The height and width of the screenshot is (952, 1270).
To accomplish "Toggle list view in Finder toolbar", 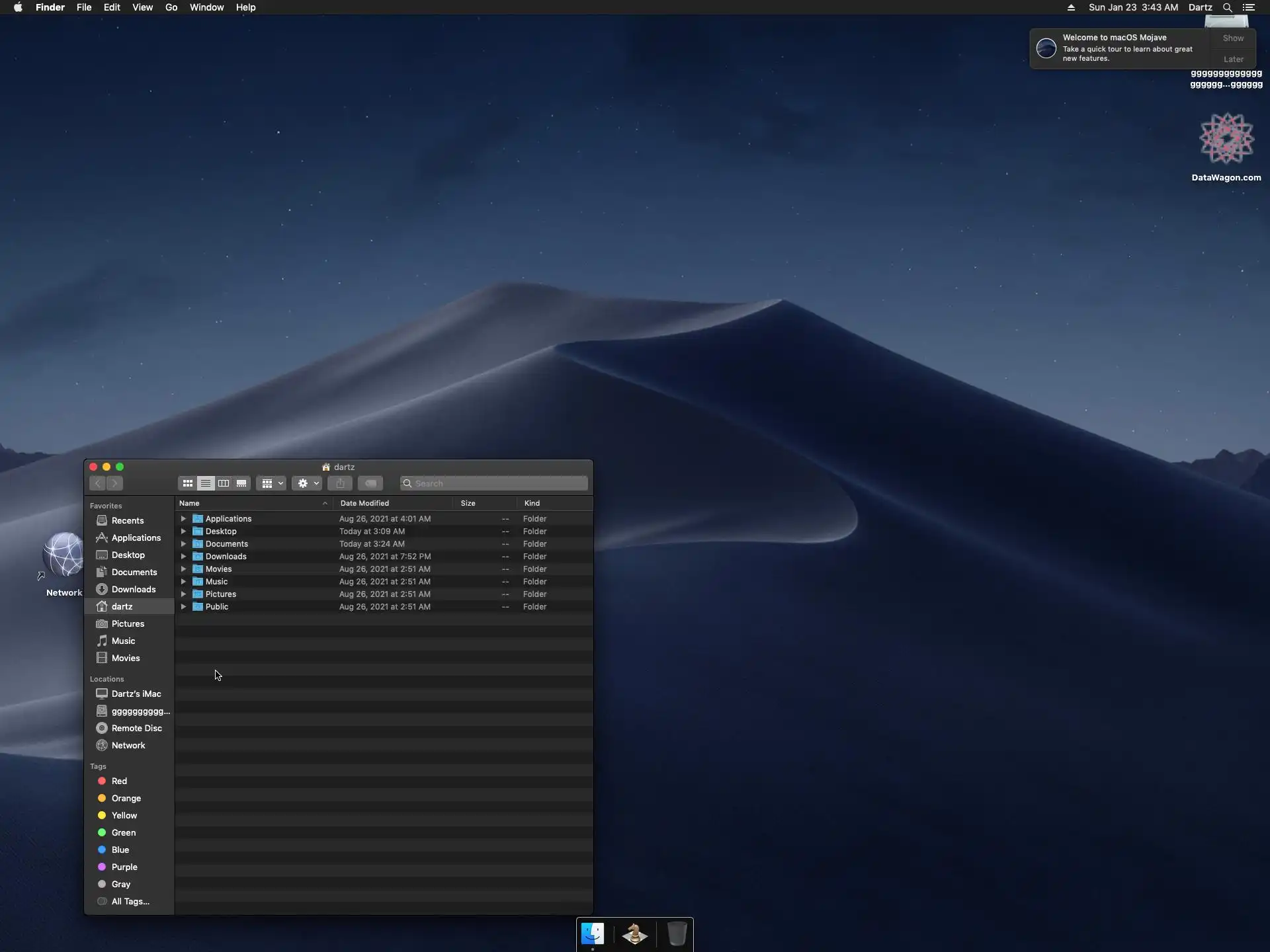I will point(206,483).
